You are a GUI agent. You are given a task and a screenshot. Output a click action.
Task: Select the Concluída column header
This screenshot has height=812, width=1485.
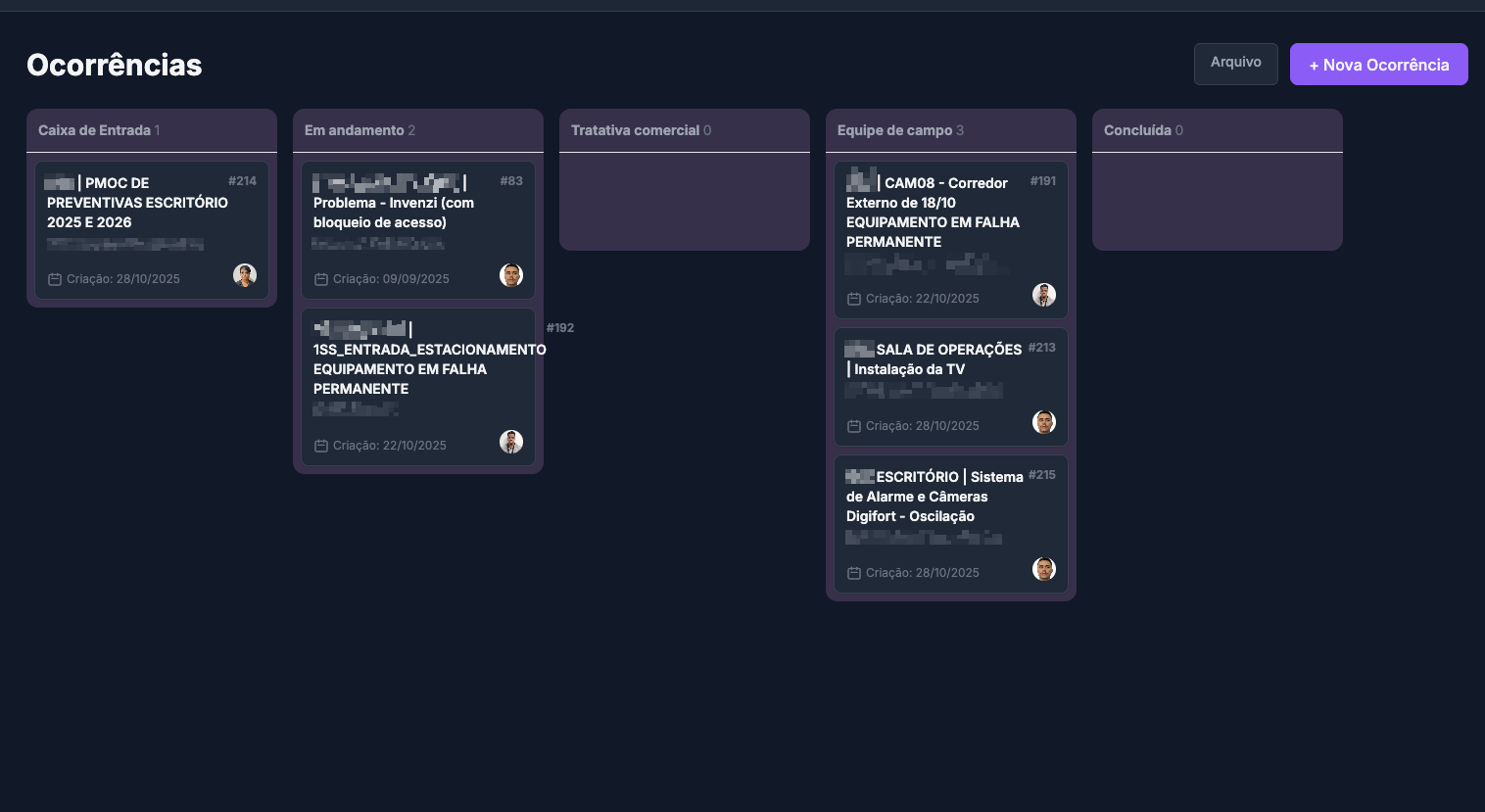1138,130
